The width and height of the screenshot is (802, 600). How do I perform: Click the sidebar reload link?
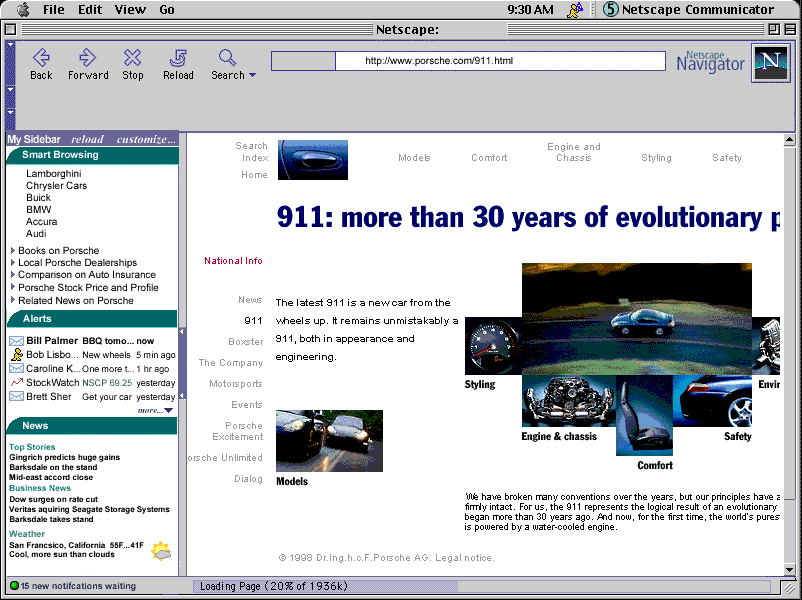[x=87, y=139]
